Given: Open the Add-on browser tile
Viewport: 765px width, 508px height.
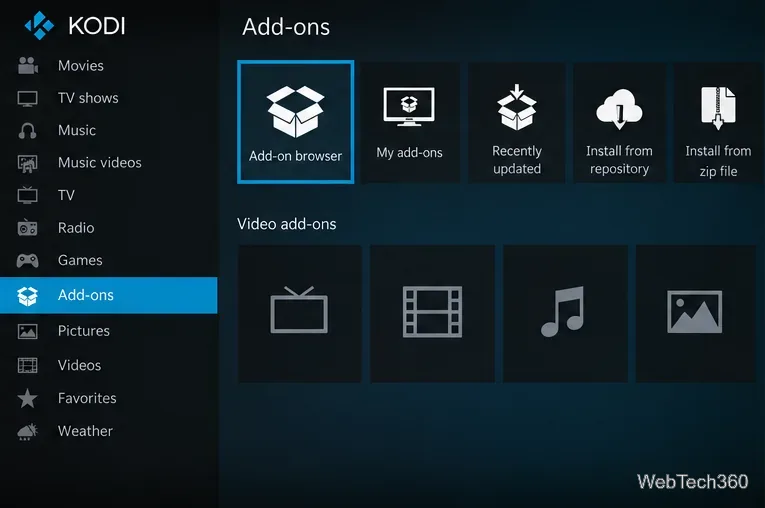Looking at the screenshot, I should click(296, 122).
